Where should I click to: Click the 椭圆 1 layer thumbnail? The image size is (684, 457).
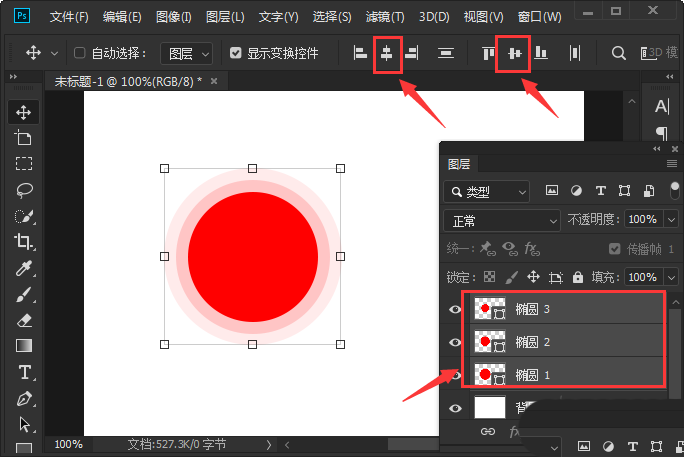pyautogui.click(x=489, y=374)
